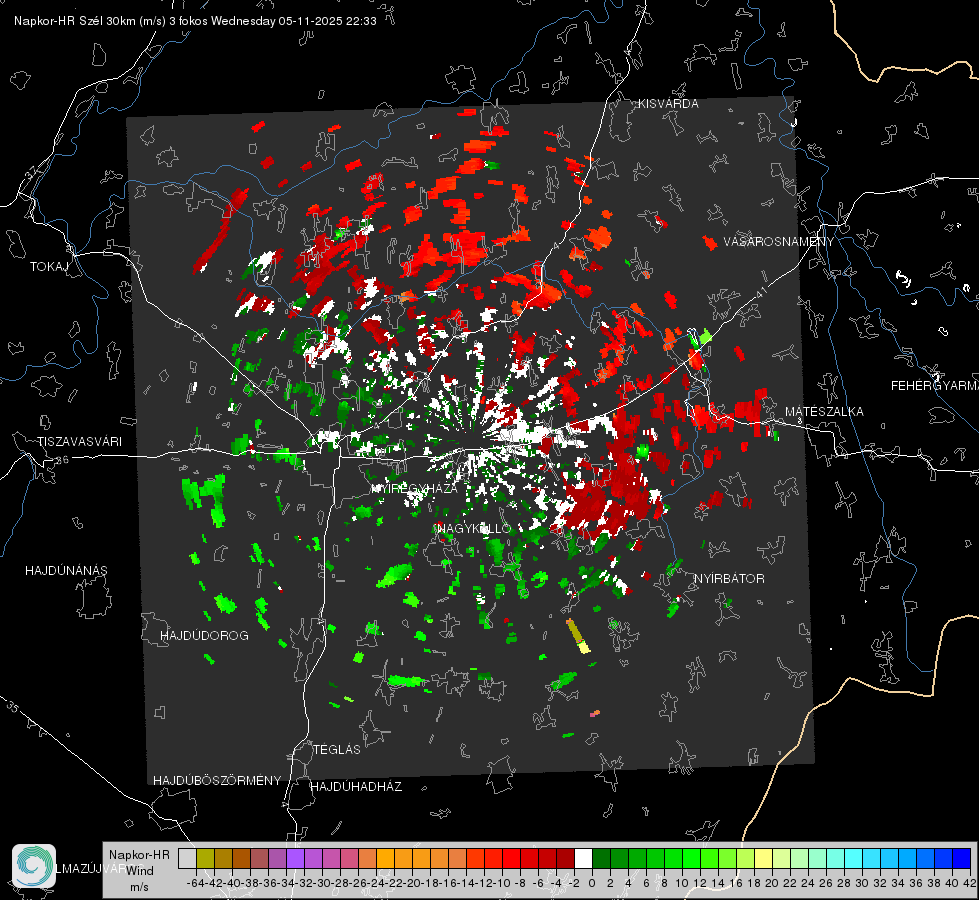The width and height of the screenshot is (979, 900).
Task: Click the Wind label in the legend
Action: (140, 871)
